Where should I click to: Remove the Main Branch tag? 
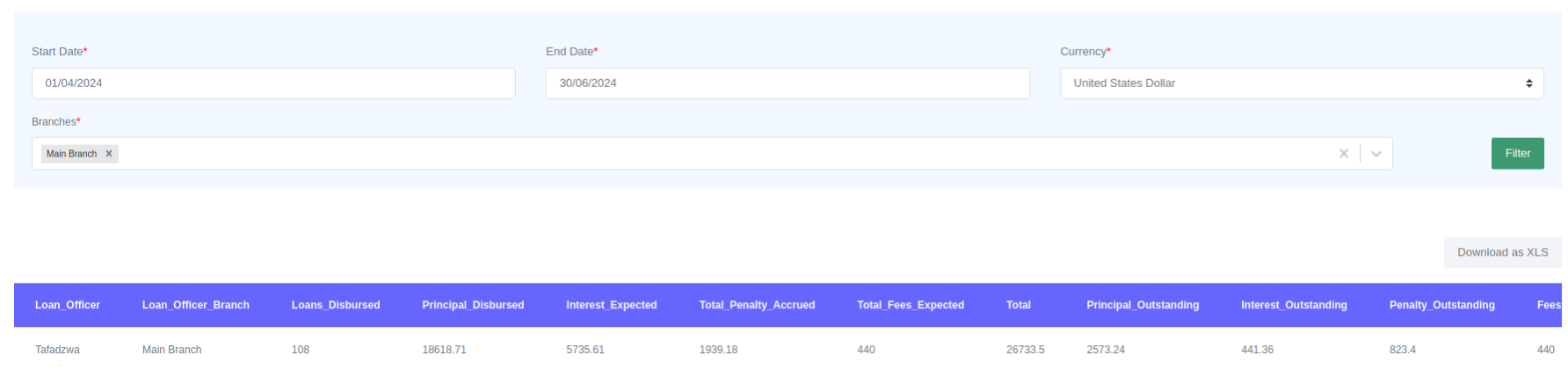tap(109, 154)
